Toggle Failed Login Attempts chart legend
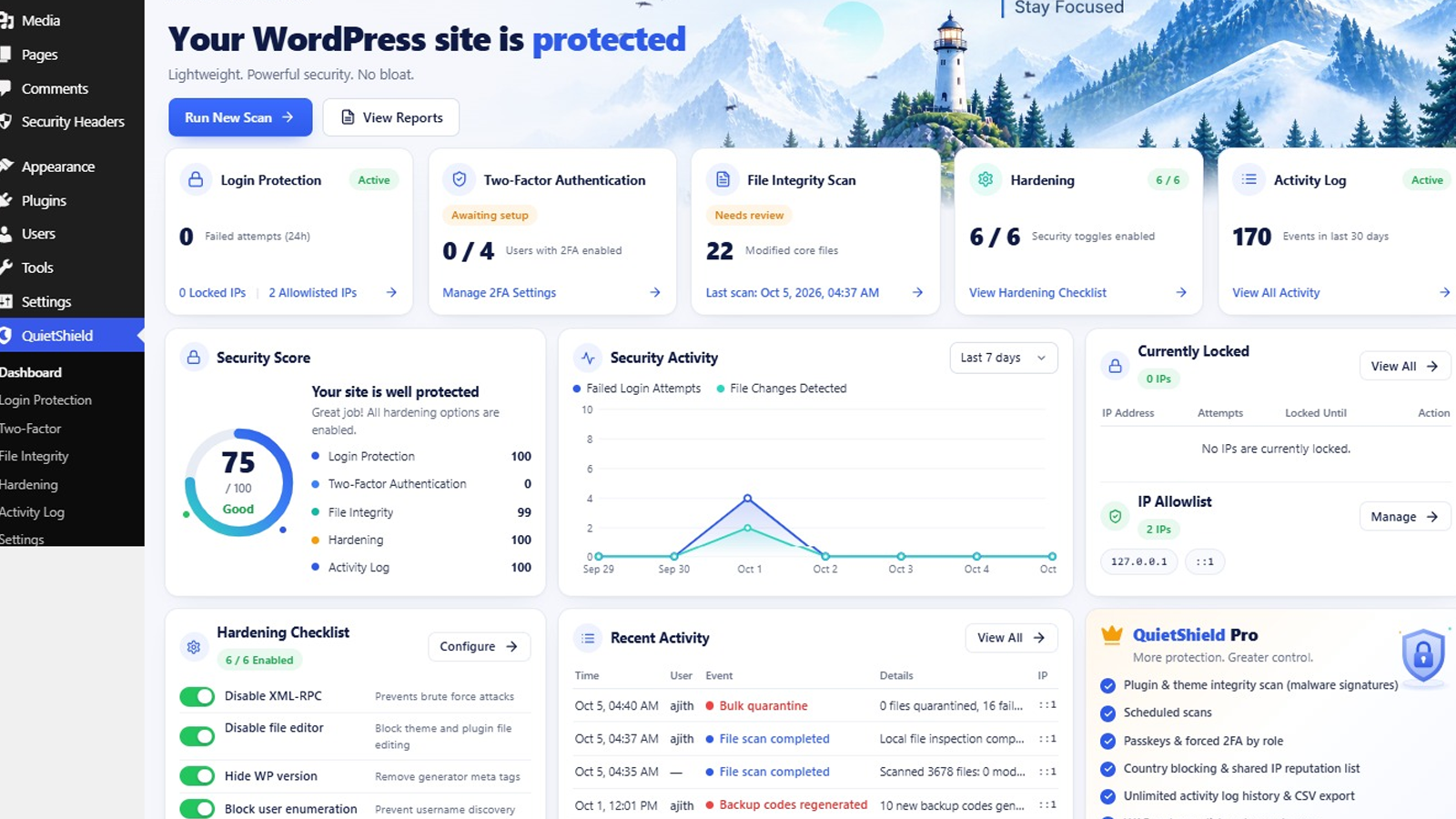 click(x=637, y=388)
